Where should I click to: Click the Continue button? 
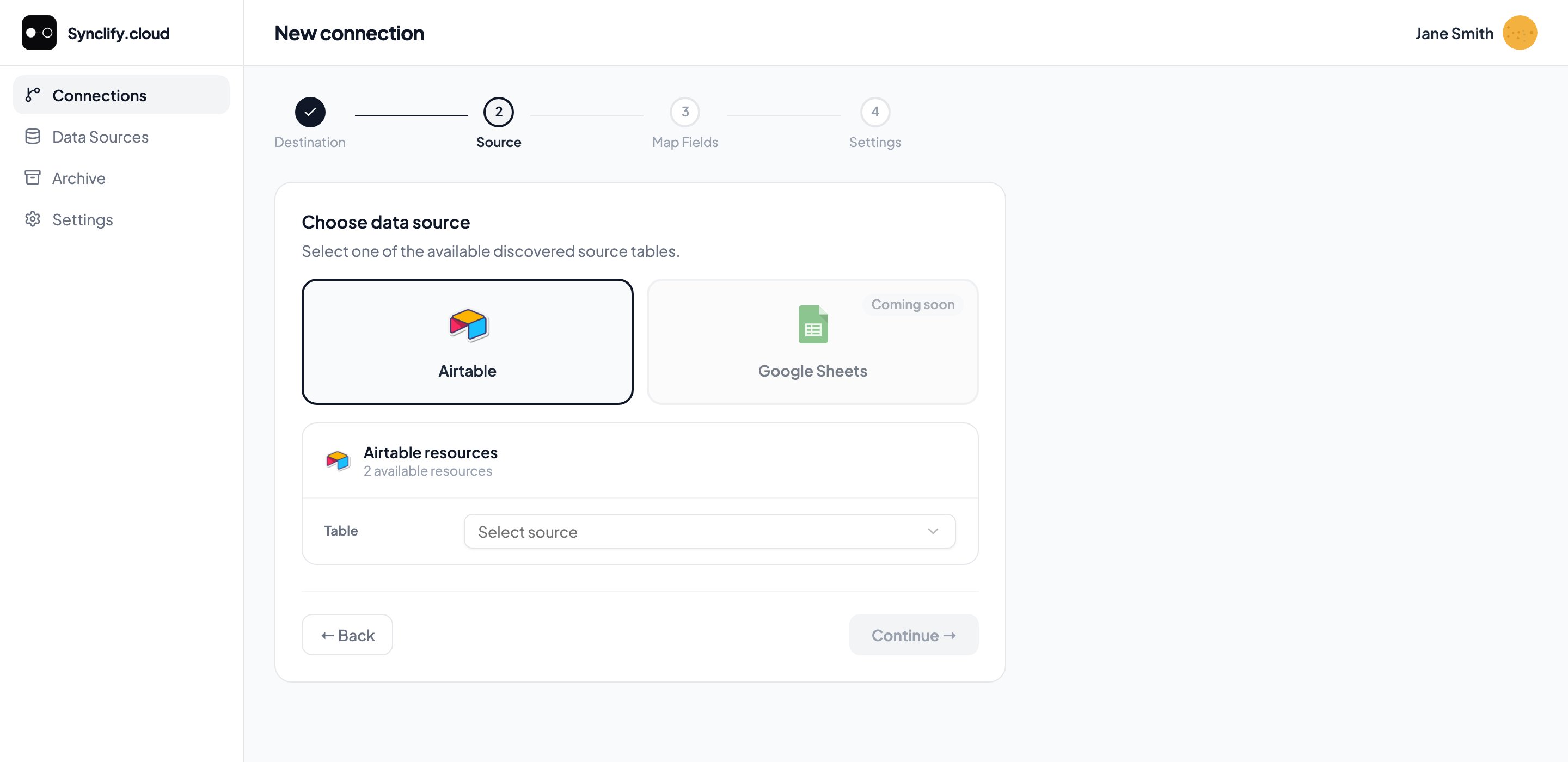click(x=914, y=635)
